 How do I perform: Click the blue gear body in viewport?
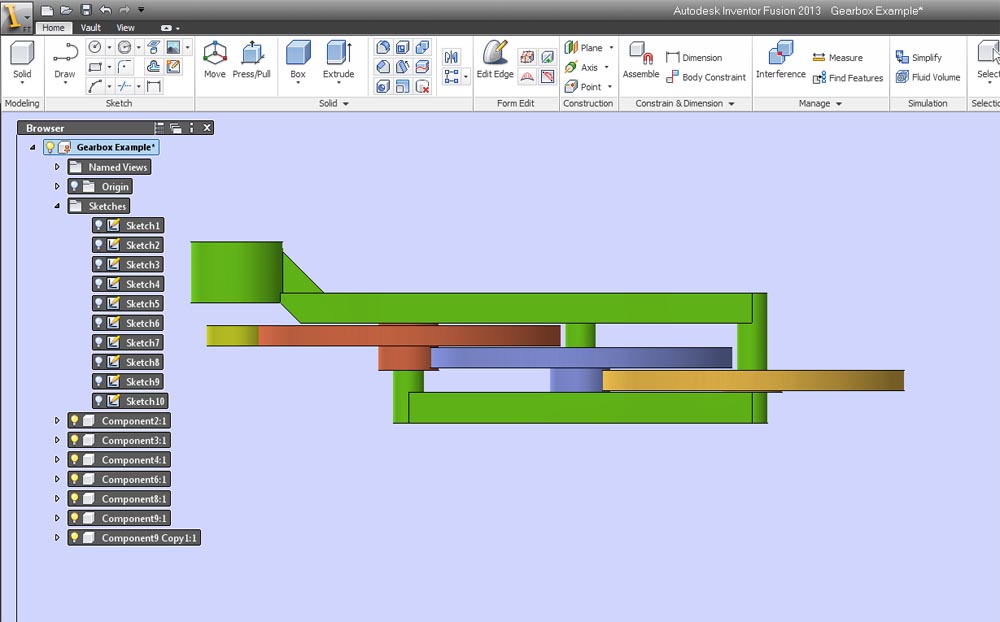tap(580, 357)
